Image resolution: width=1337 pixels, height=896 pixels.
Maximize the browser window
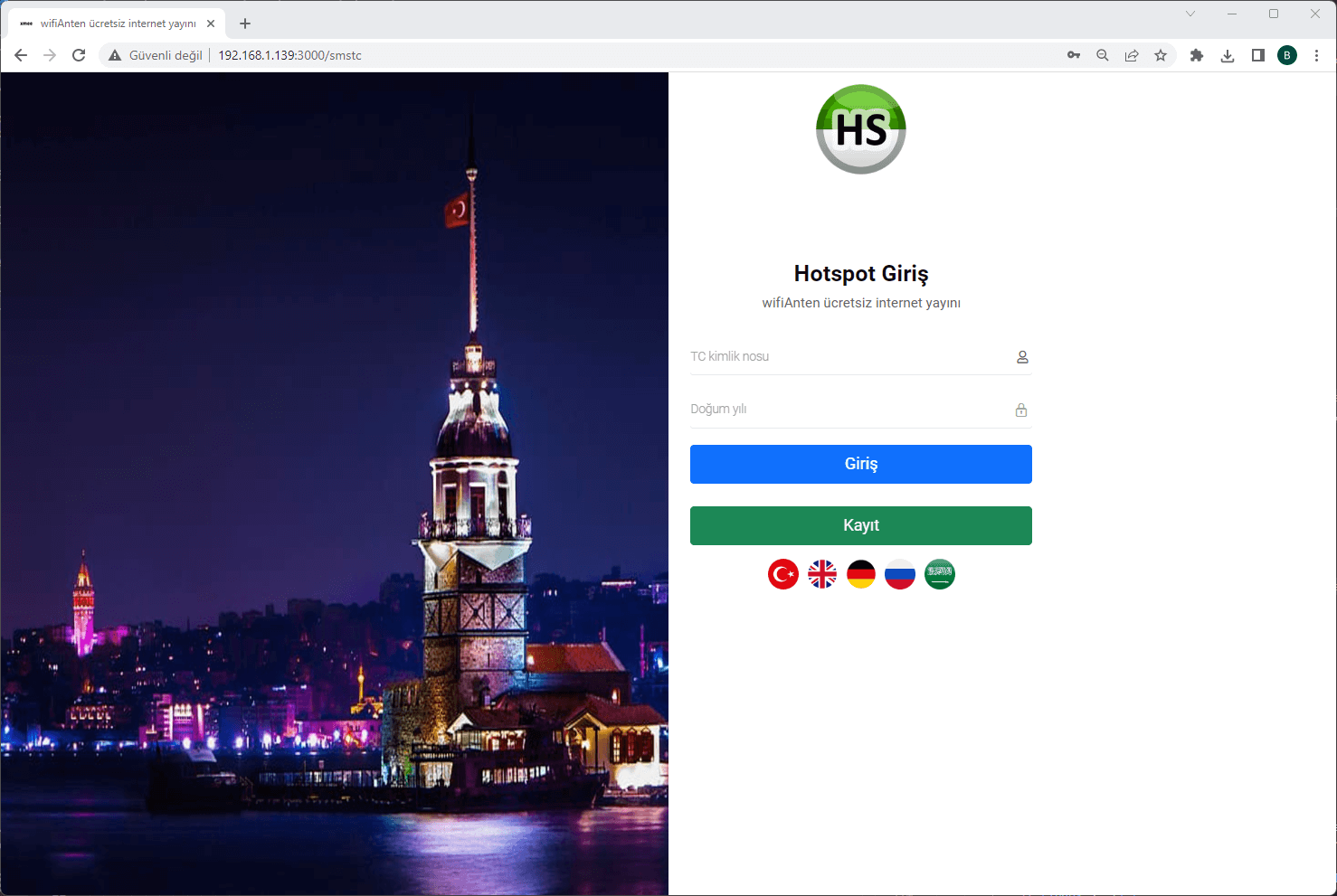tap(1274, 14)
